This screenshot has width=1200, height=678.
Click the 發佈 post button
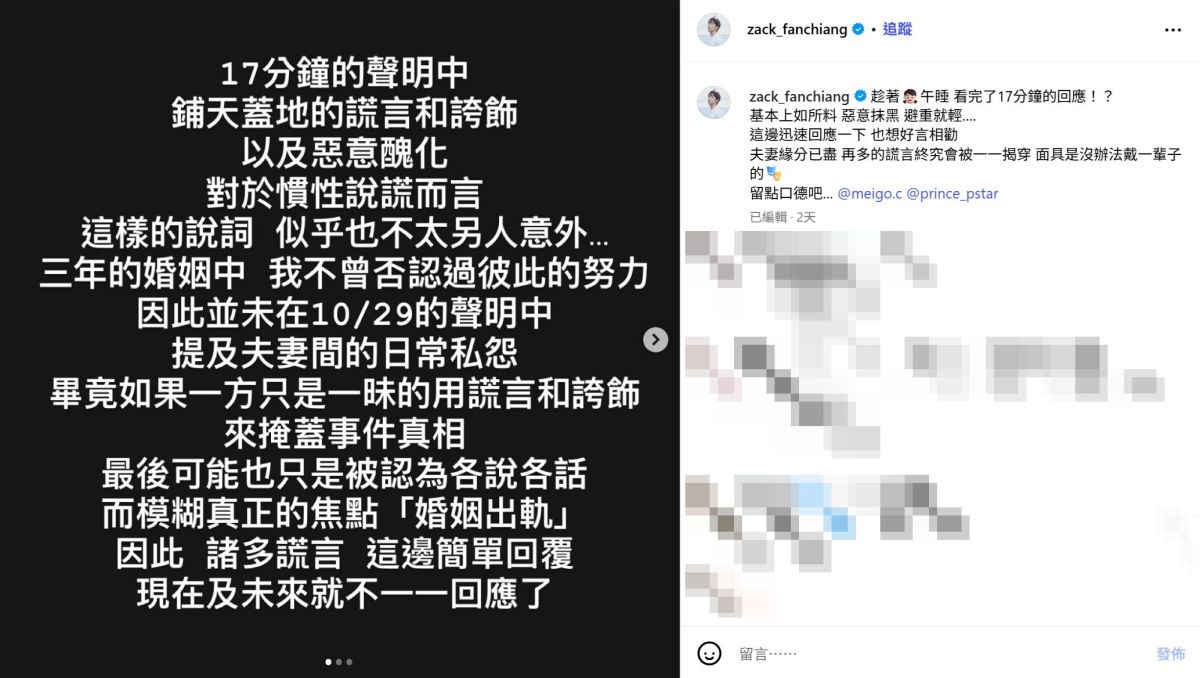(1171, 654)
